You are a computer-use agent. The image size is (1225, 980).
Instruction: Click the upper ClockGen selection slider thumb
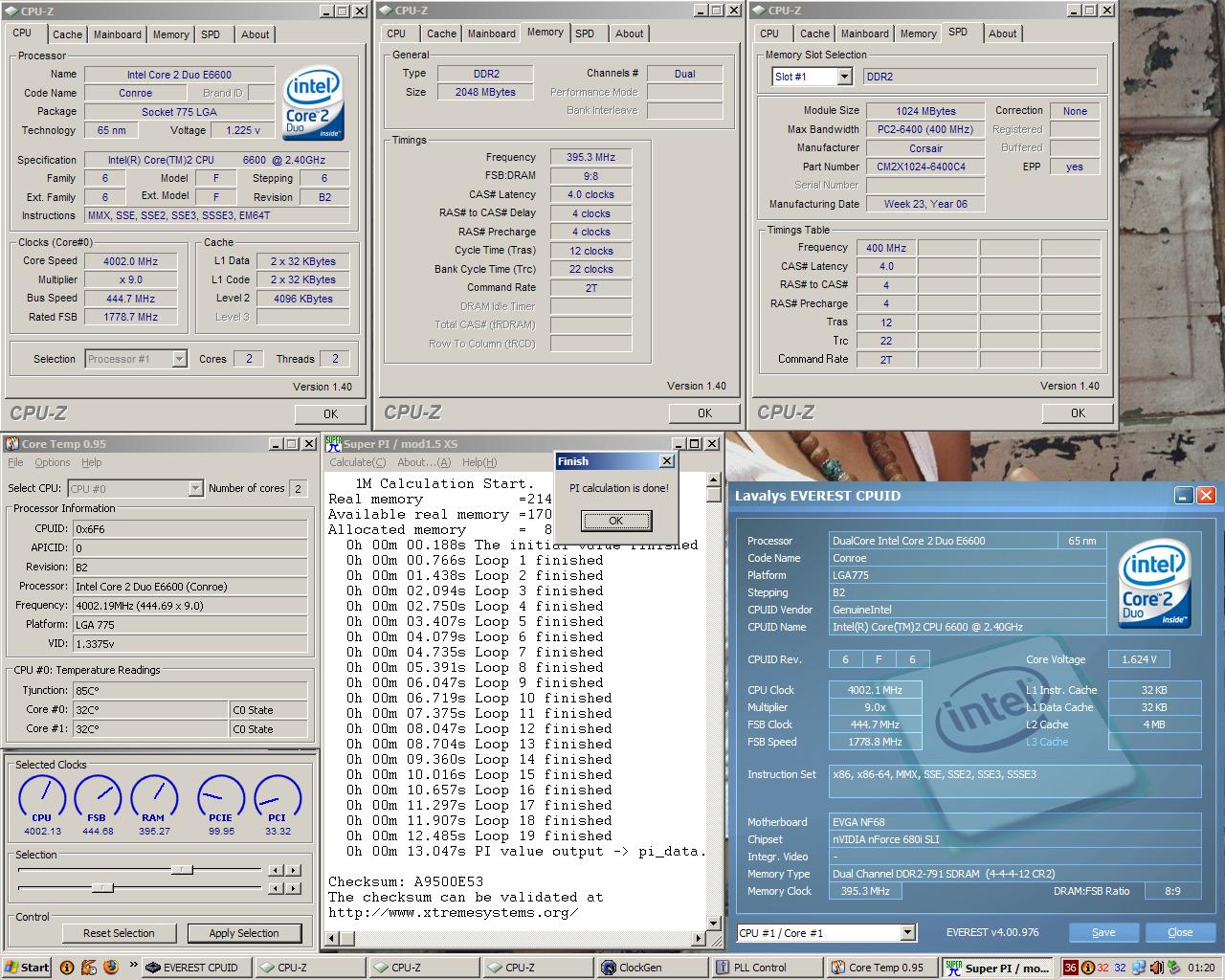click(182, 870)
